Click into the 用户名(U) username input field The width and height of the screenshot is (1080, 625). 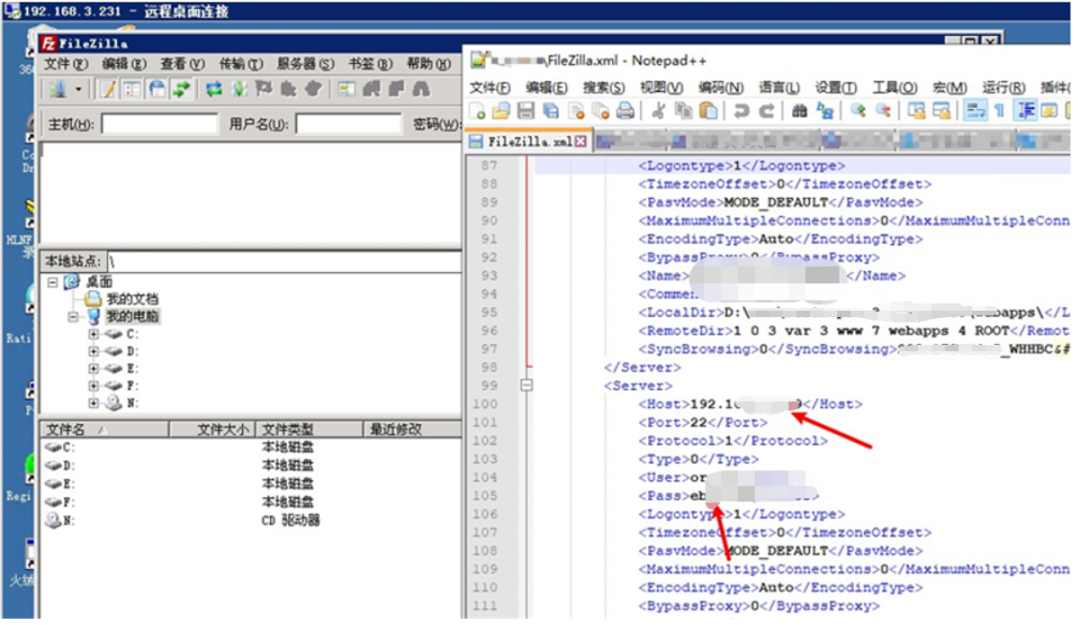(349, 124)
